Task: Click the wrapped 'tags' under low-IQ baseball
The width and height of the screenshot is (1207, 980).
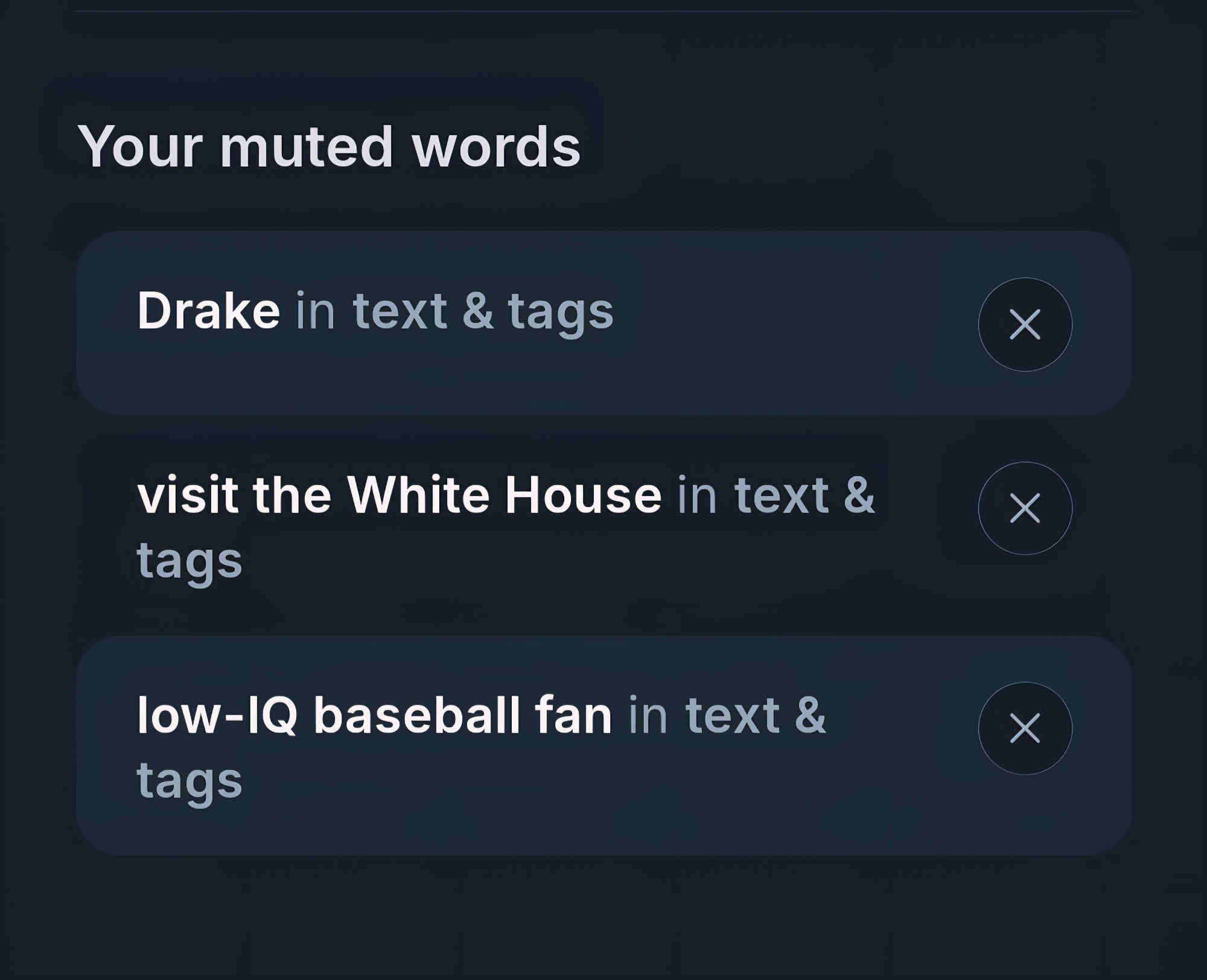Action: 189,781
